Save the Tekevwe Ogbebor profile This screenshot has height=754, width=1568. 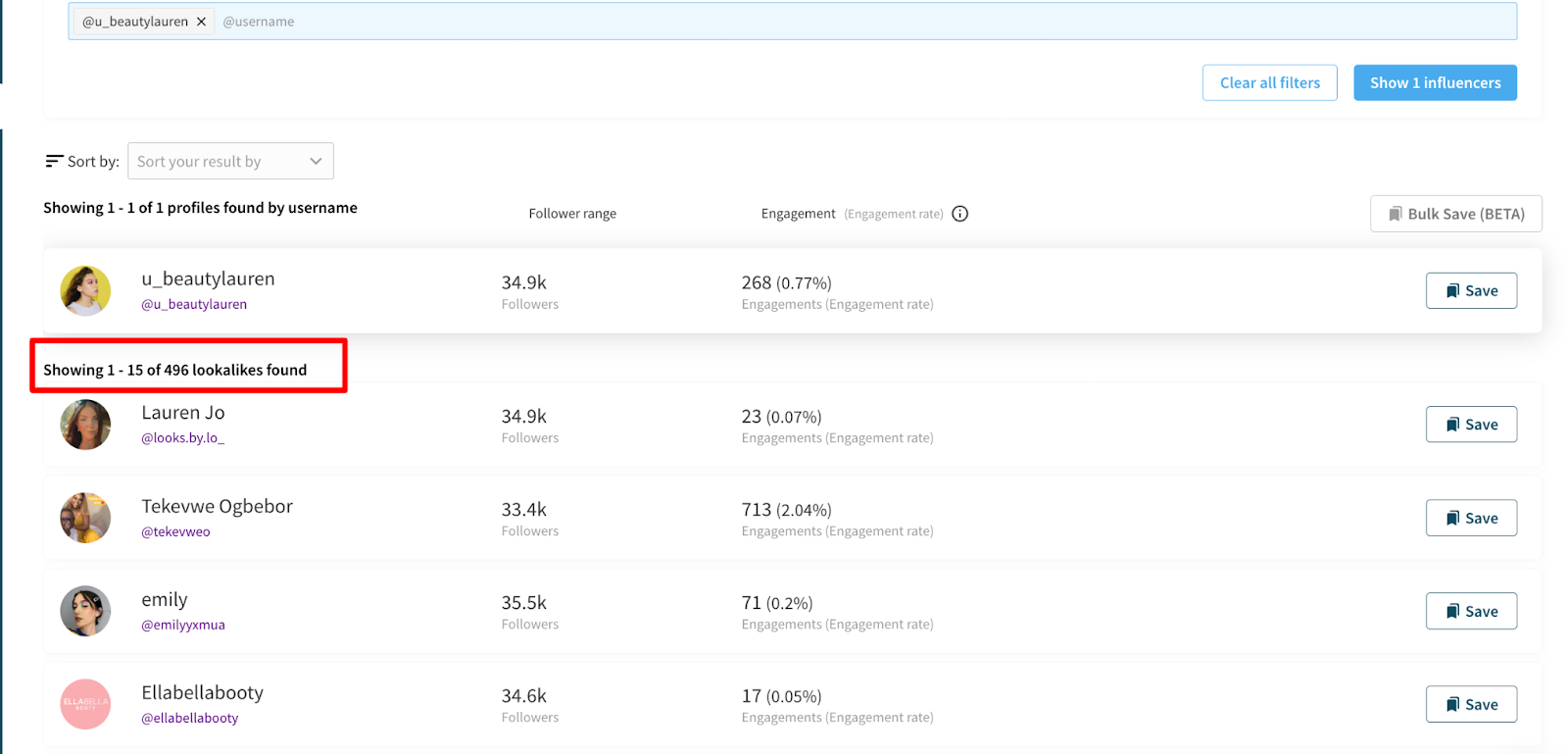1471,518
